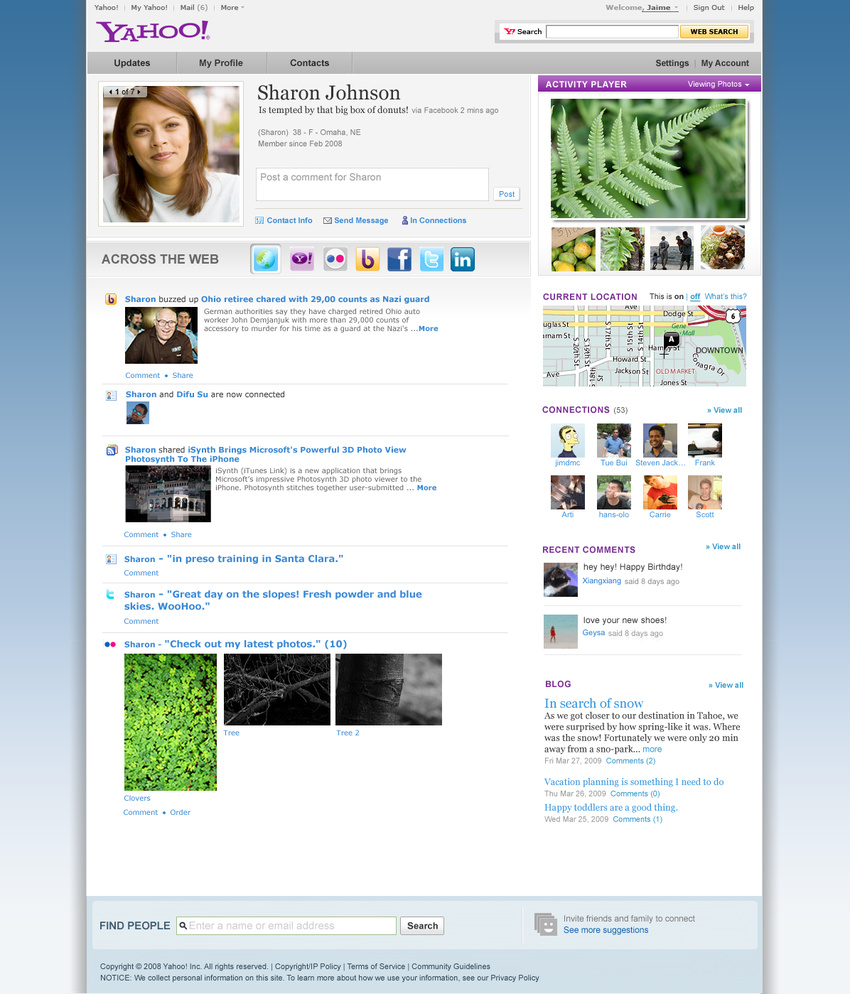Filter updates by the Yahoo! icon
The image size is (850, 994).
click(x=302, y=259)
